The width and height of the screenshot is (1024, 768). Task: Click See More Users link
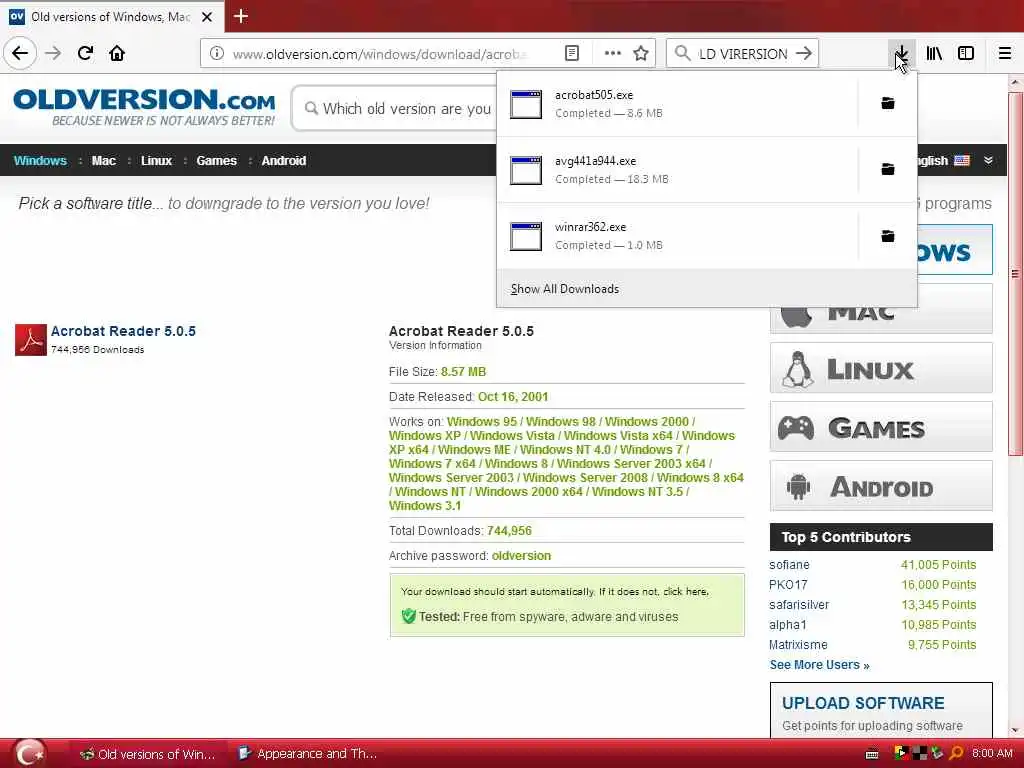[x=819, y=665]
